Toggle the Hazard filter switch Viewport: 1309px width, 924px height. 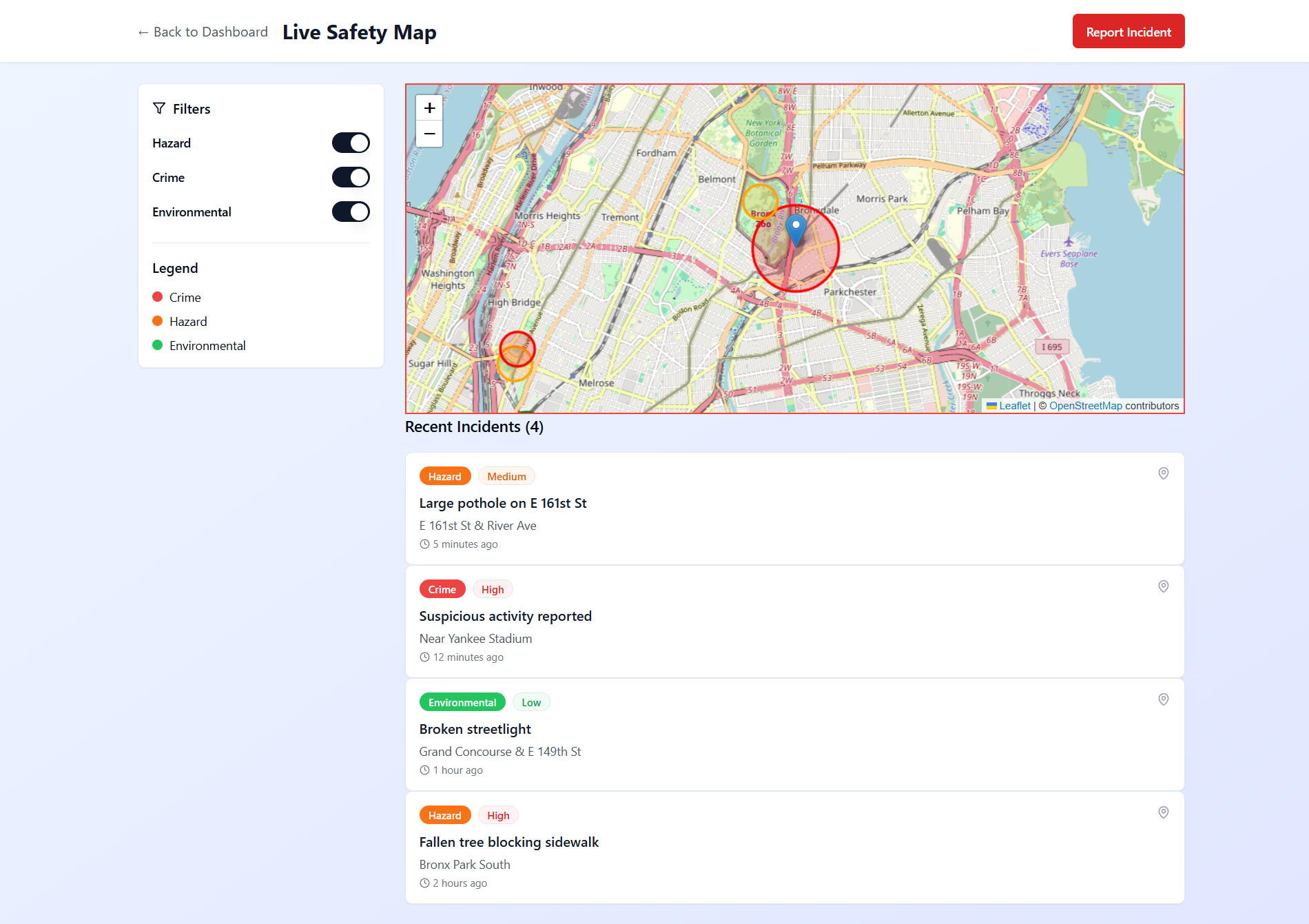[x=351, y=143]
